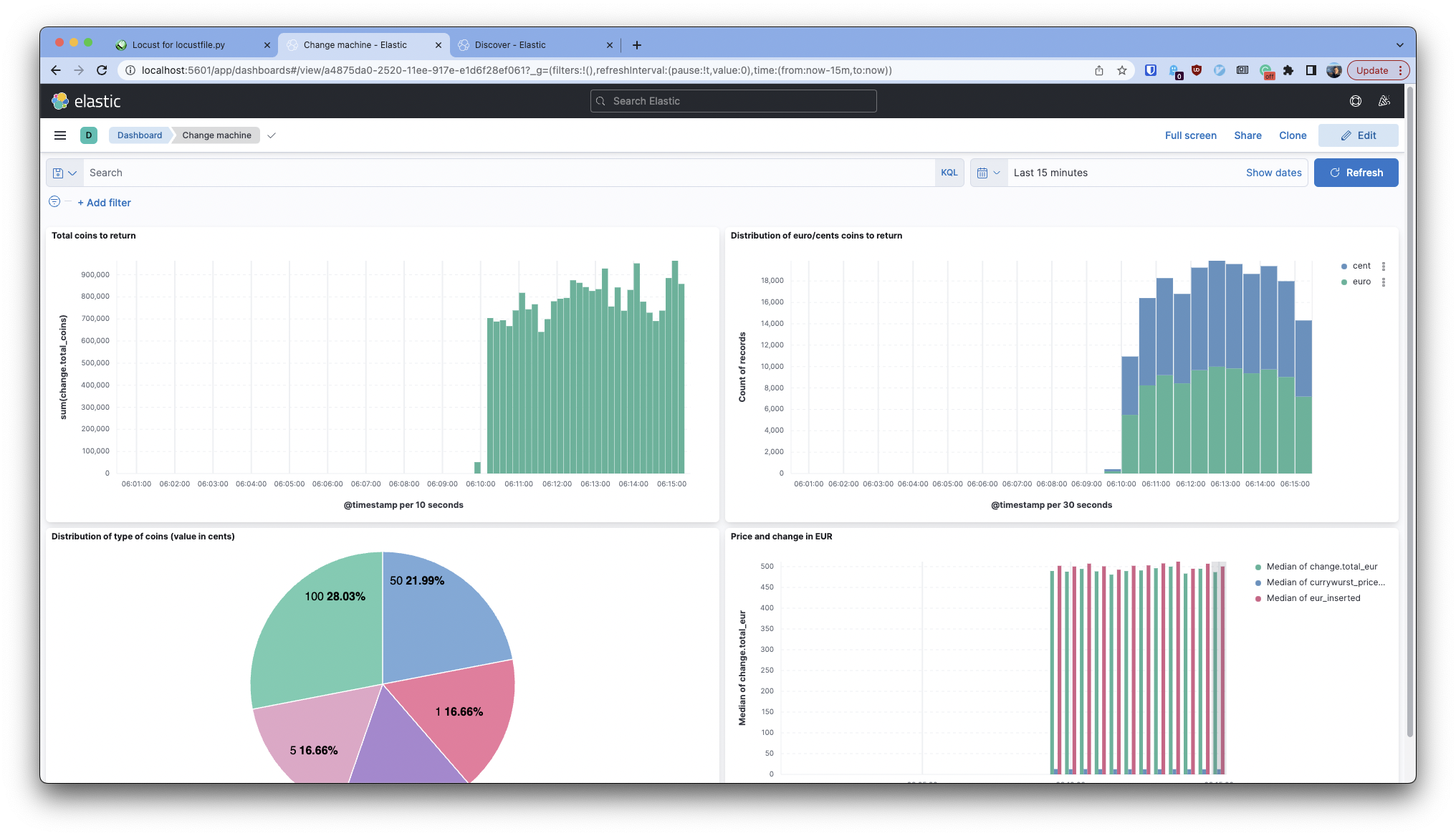Image resolution: width=1456 pixels, height=836 pixels.
Task: Click the D space avatar
Action: pyautogui.click(x=89, y=135)
